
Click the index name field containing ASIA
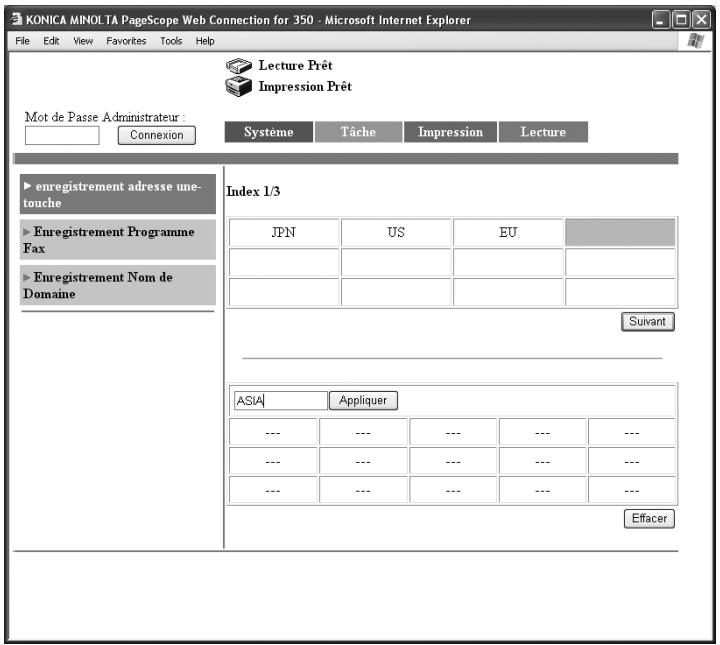tap(281, 400)
